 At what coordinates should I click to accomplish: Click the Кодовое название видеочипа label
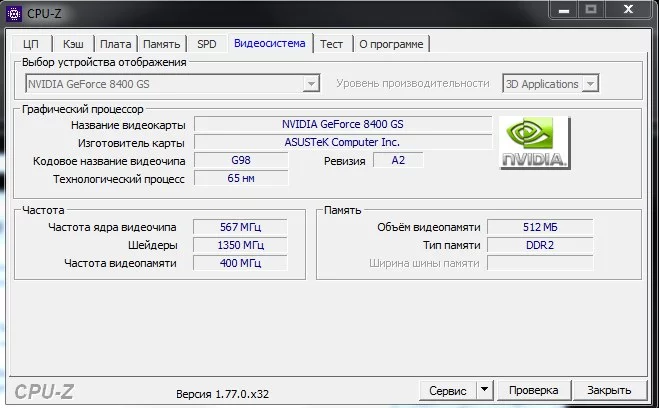(109, 161)
